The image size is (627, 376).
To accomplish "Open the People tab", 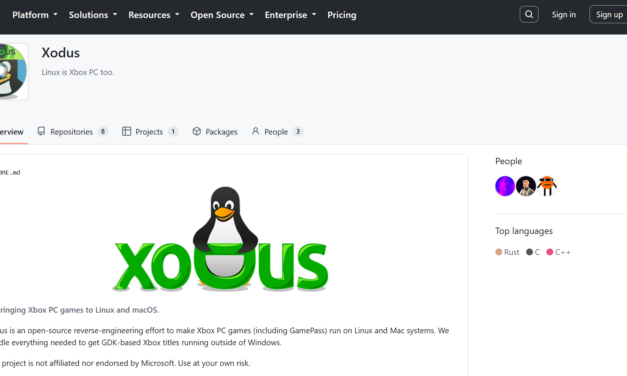I will click(277, 132).
